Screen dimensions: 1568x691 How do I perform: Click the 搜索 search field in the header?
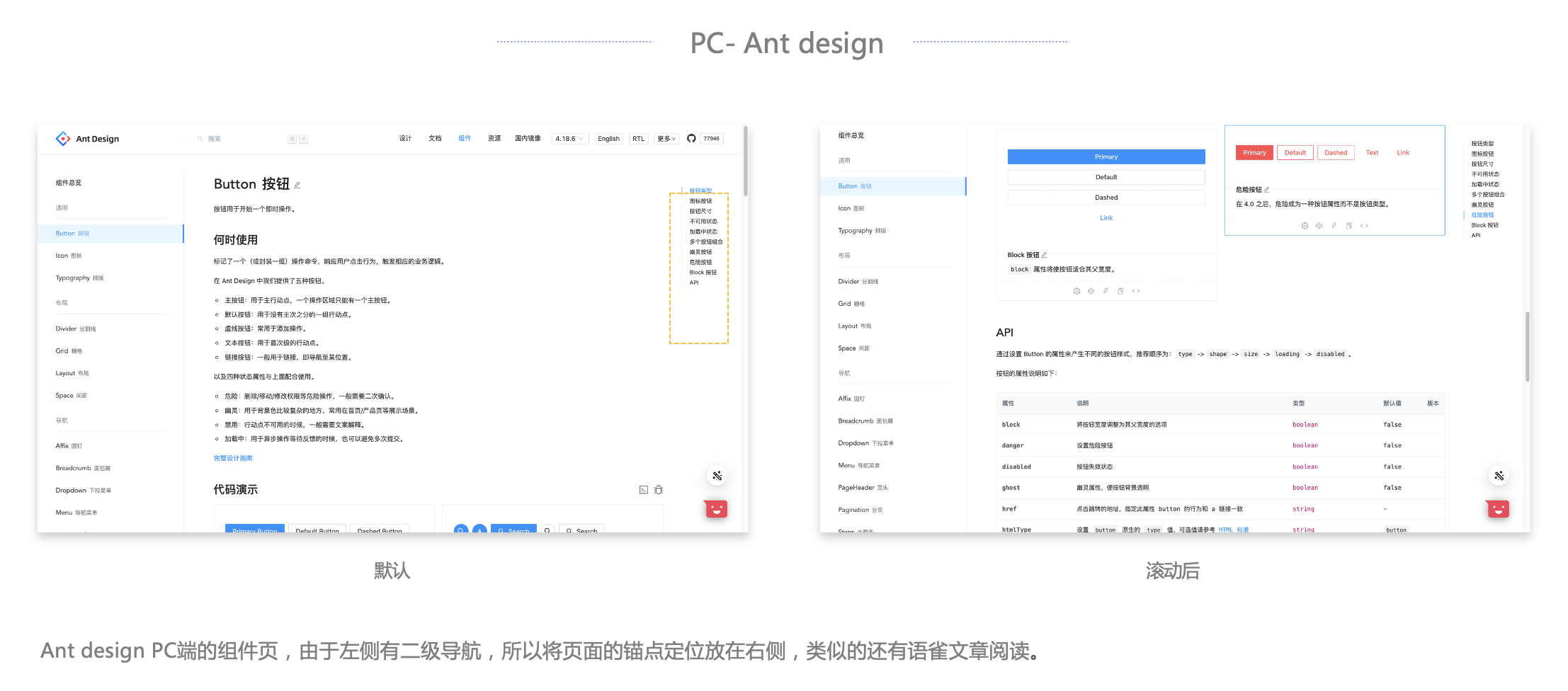252,139
